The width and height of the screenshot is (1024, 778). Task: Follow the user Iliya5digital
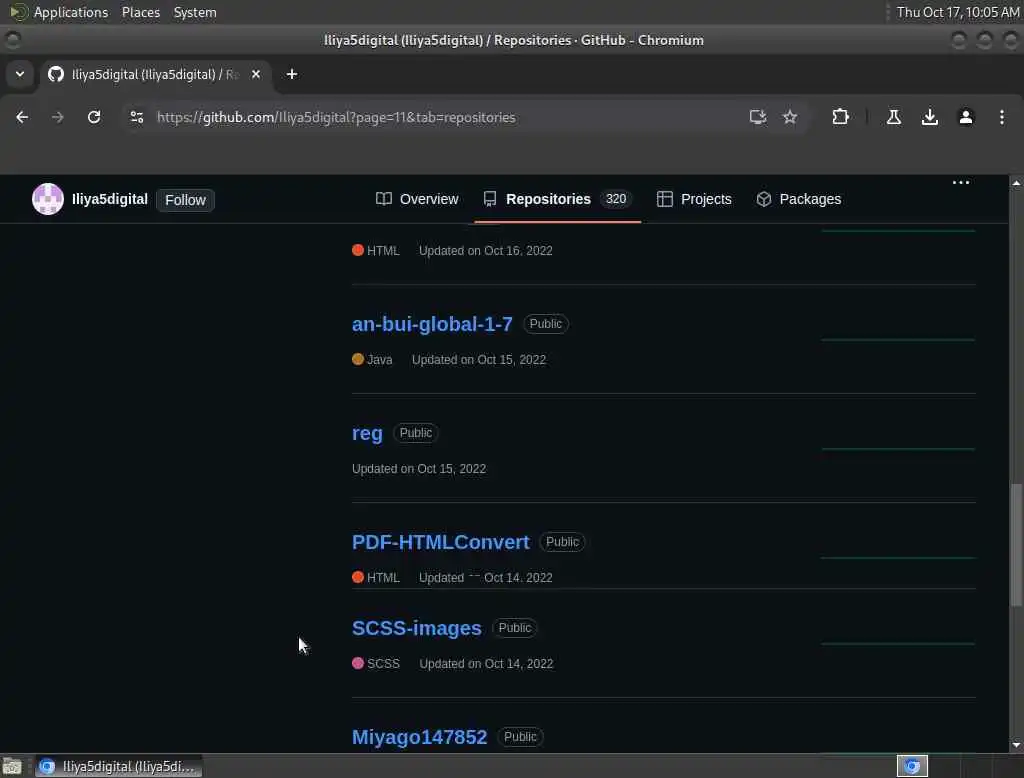tap(185, 200)
